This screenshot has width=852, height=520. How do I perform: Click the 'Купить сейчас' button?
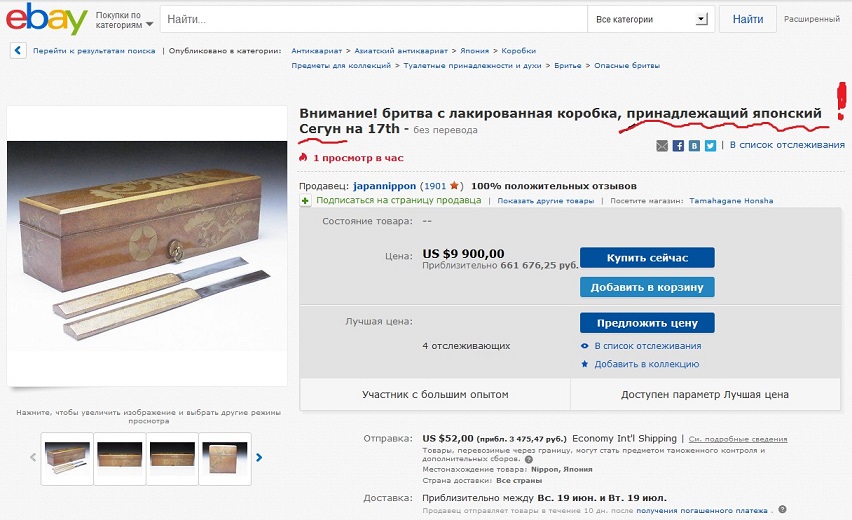647,258
